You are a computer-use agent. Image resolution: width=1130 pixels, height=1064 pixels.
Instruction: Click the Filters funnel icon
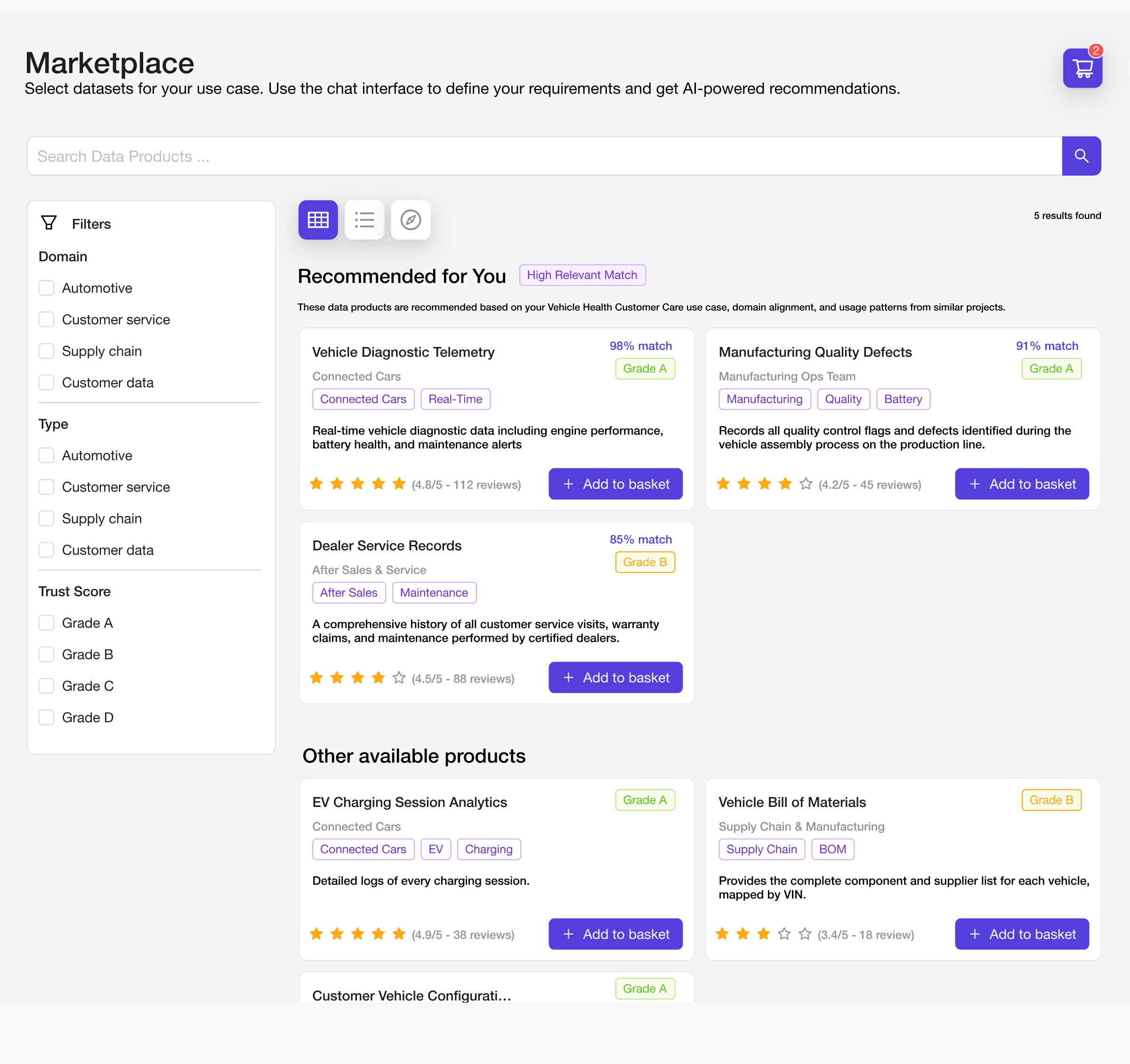(49, 223)
